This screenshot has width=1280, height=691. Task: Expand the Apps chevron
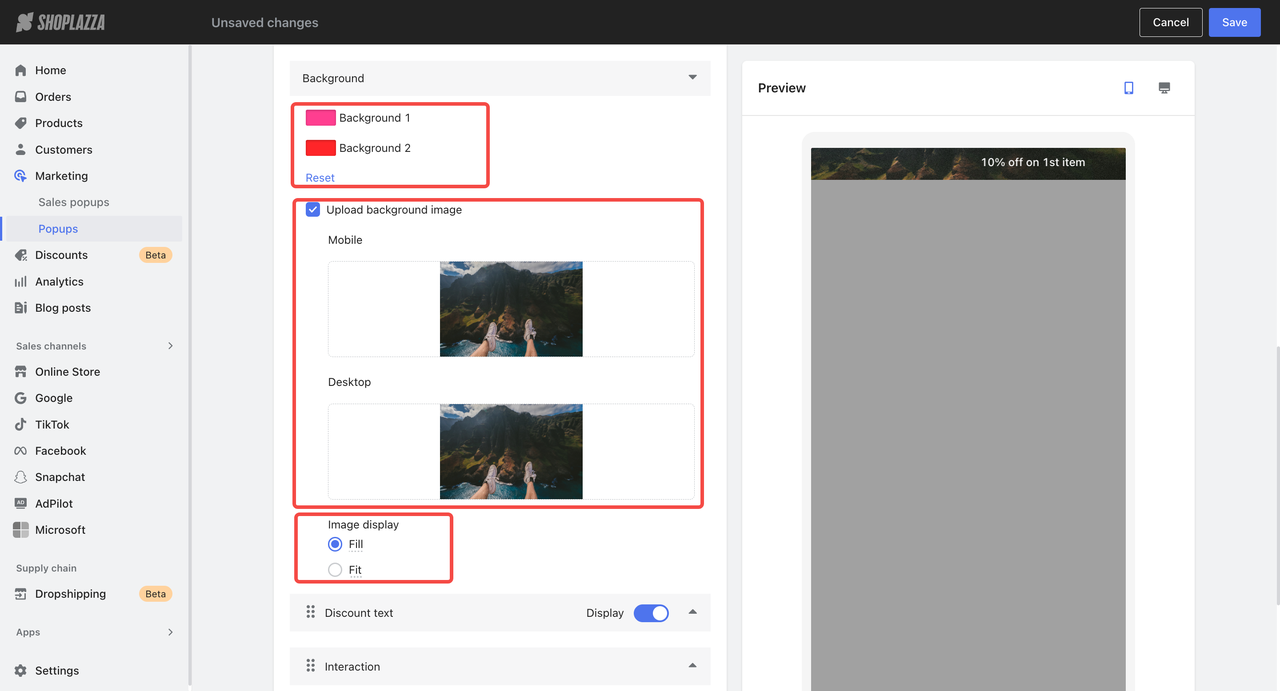(x=170, y=632)
